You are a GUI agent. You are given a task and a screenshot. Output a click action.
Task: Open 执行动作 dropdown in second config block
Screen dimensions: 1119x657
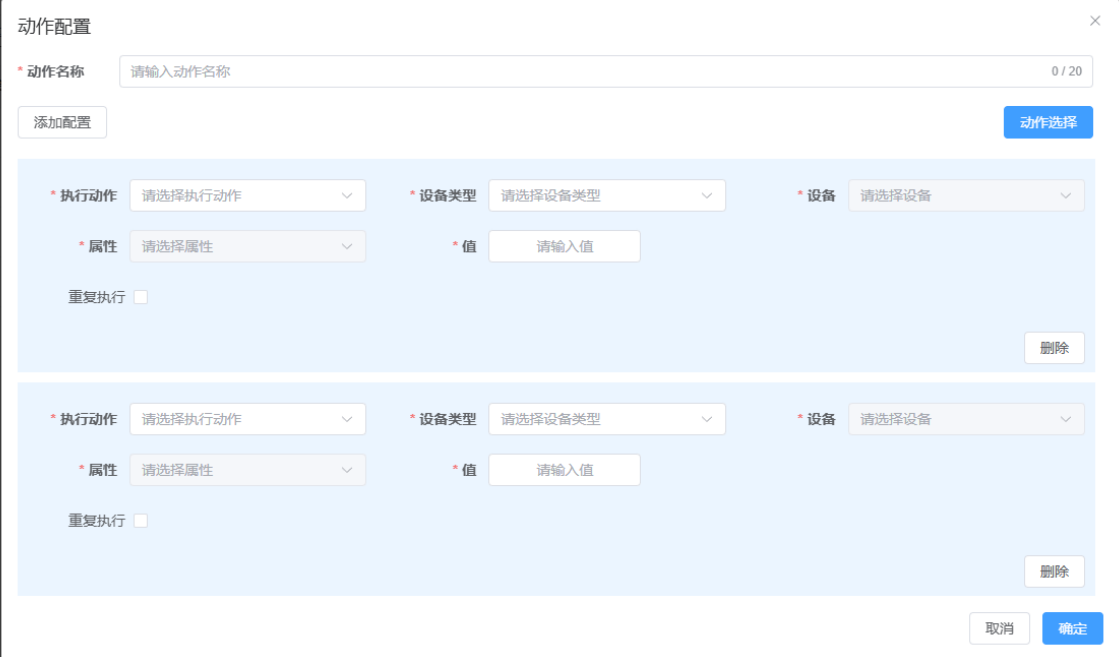(248, 419)
